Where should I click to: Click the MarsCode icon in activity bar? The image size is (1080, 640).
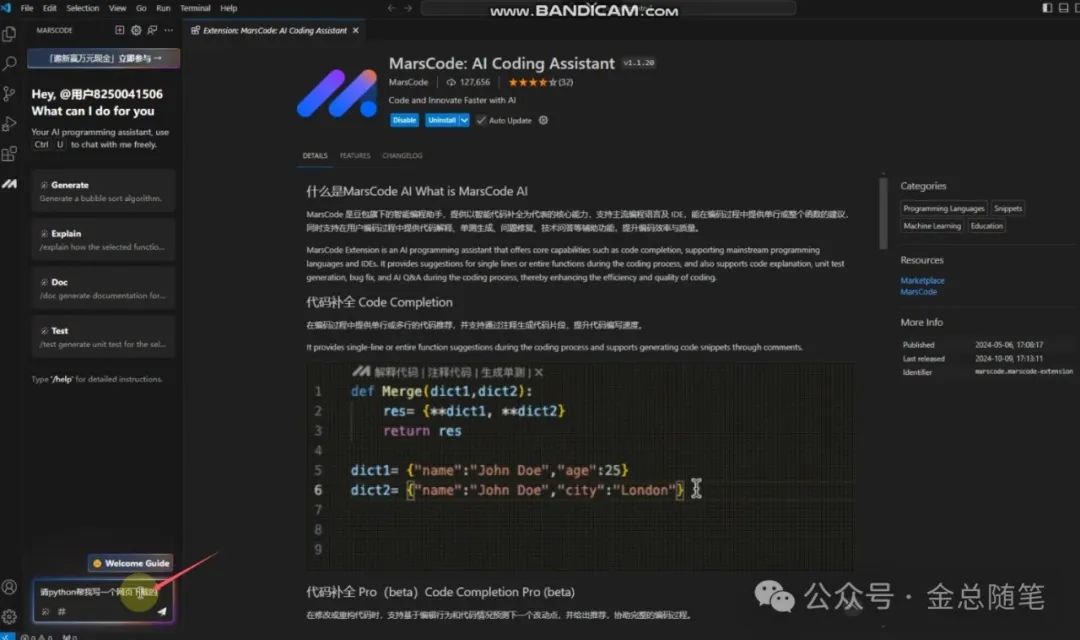click(10, 185)
